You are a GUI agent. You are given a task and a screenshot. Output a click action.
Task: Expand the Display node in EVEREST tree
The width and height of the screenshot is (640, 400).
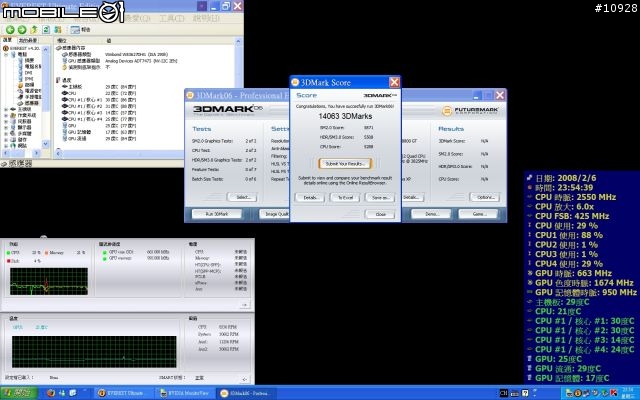[6, 128]
